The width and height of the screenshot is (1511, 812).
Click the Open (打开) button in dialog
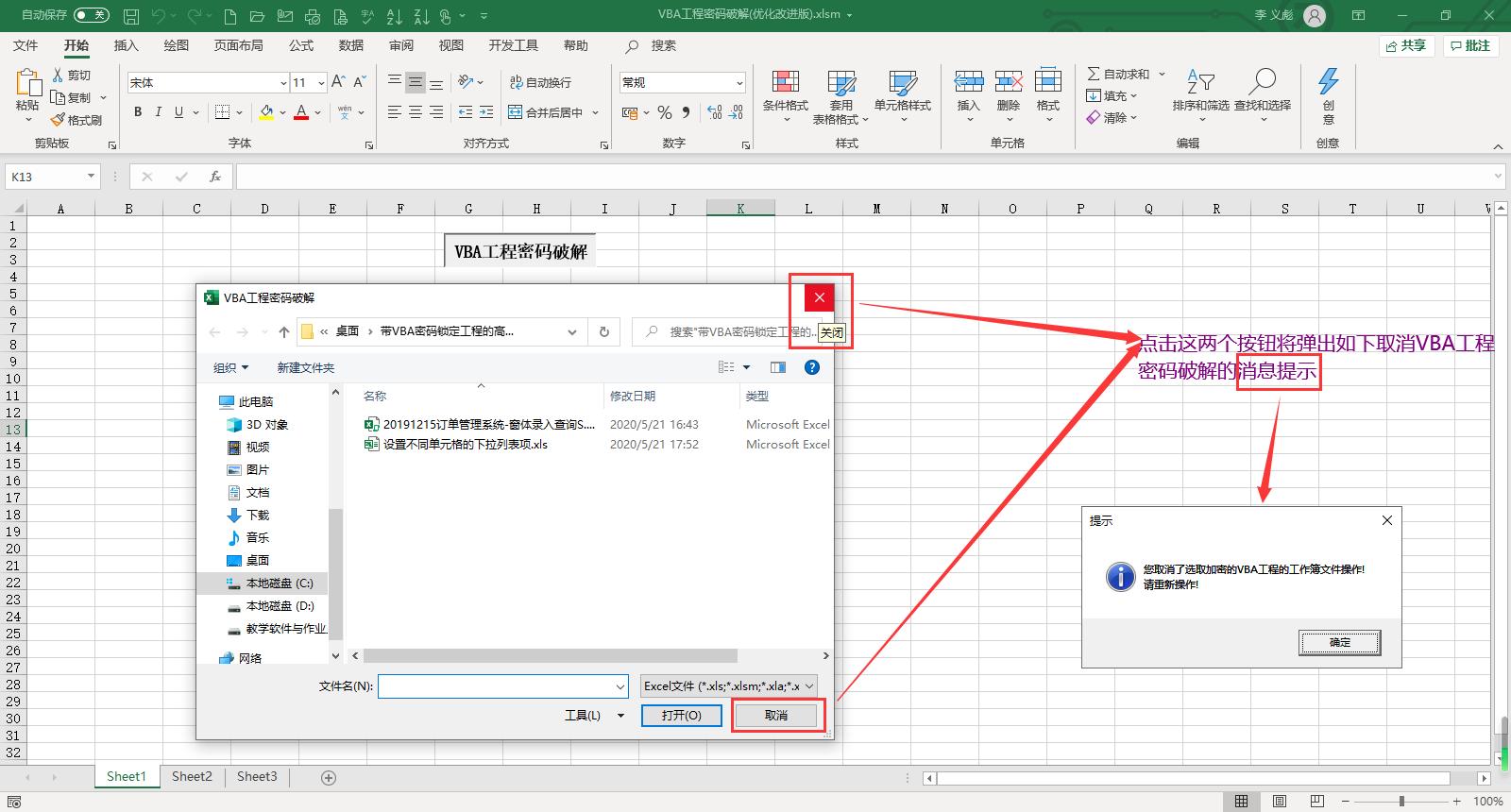[681, 716]
